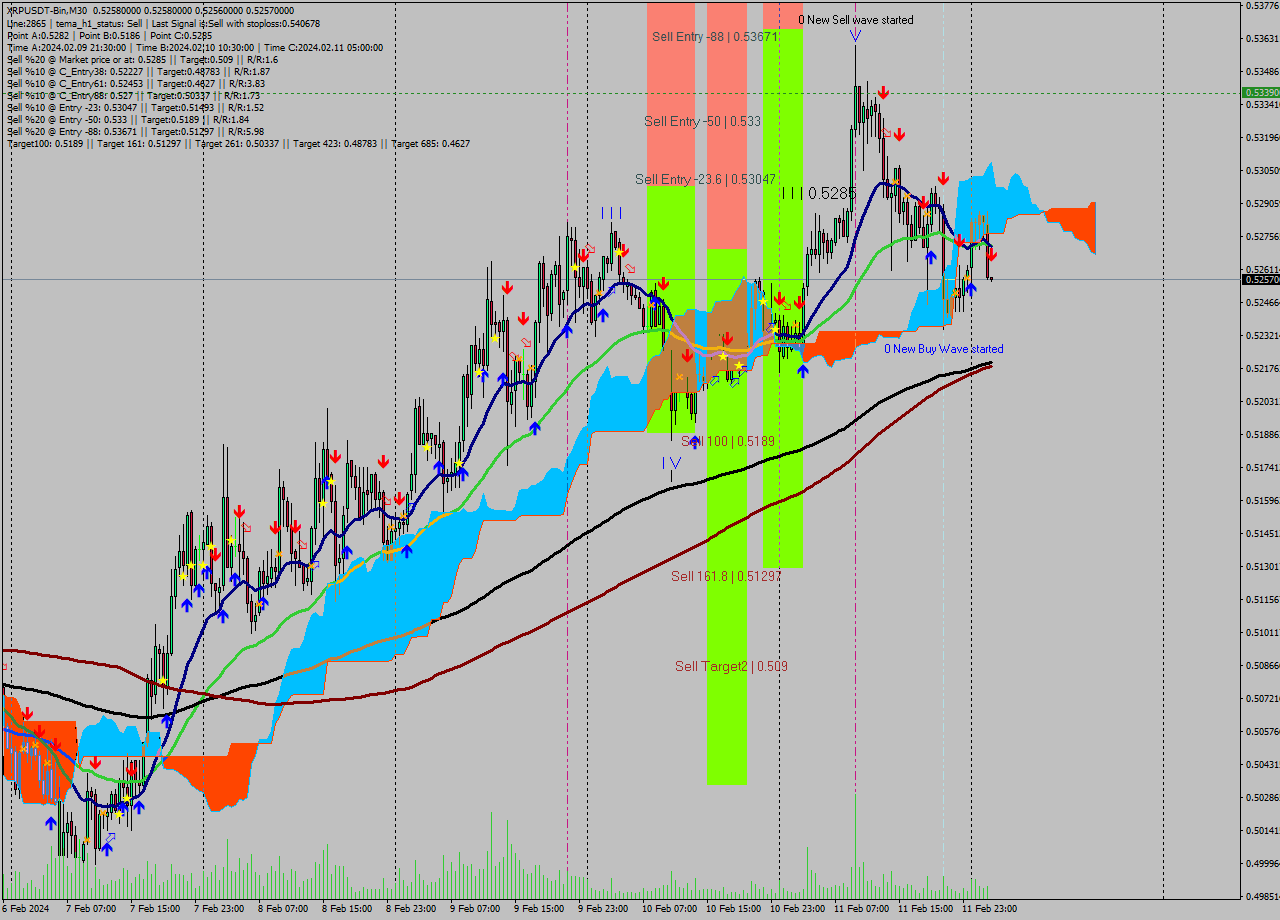Click the '0 New Sell wave started' label
The width and height of the screenshot is (1280, 920).
[x=855, y=20]
